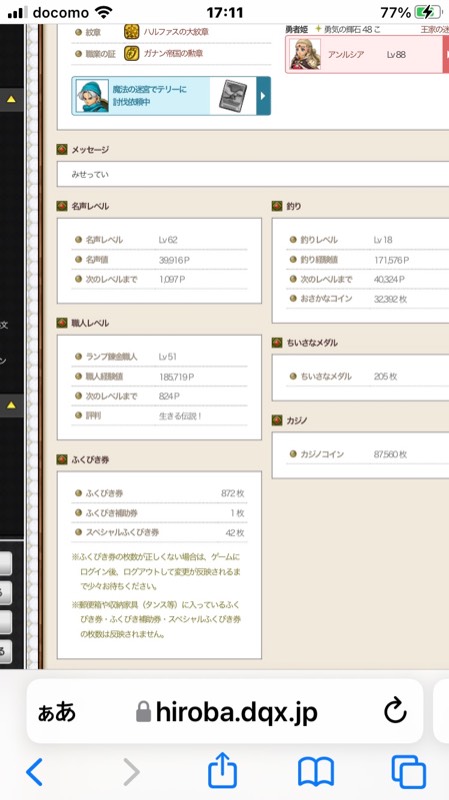Tap the メッセージ section heading icon
Screen dimensions: 449x800
[62, 149]
